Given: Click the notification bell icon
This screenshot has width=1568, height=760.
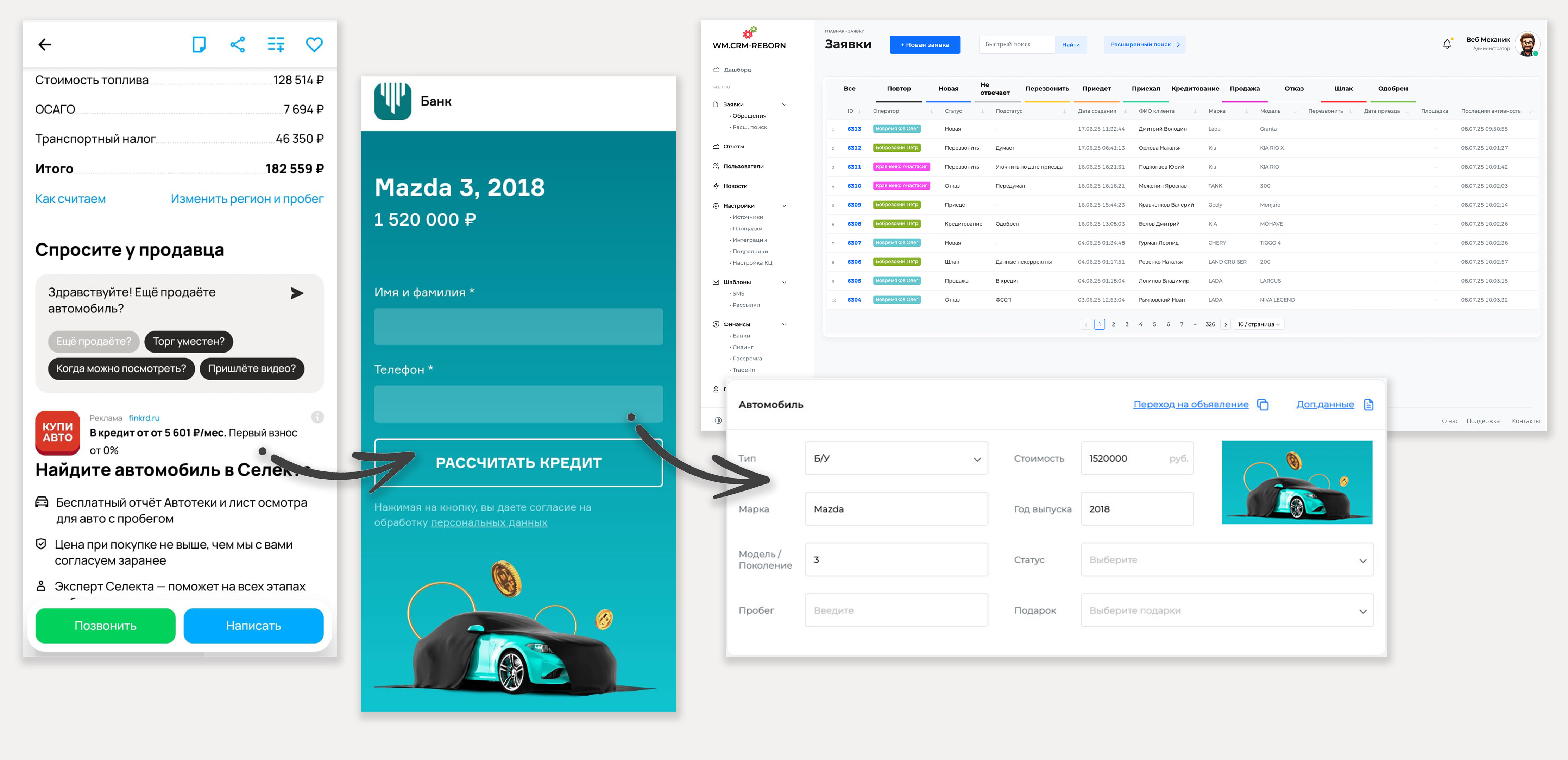Looking at the screenshot, I should (x=1447, y=44).
